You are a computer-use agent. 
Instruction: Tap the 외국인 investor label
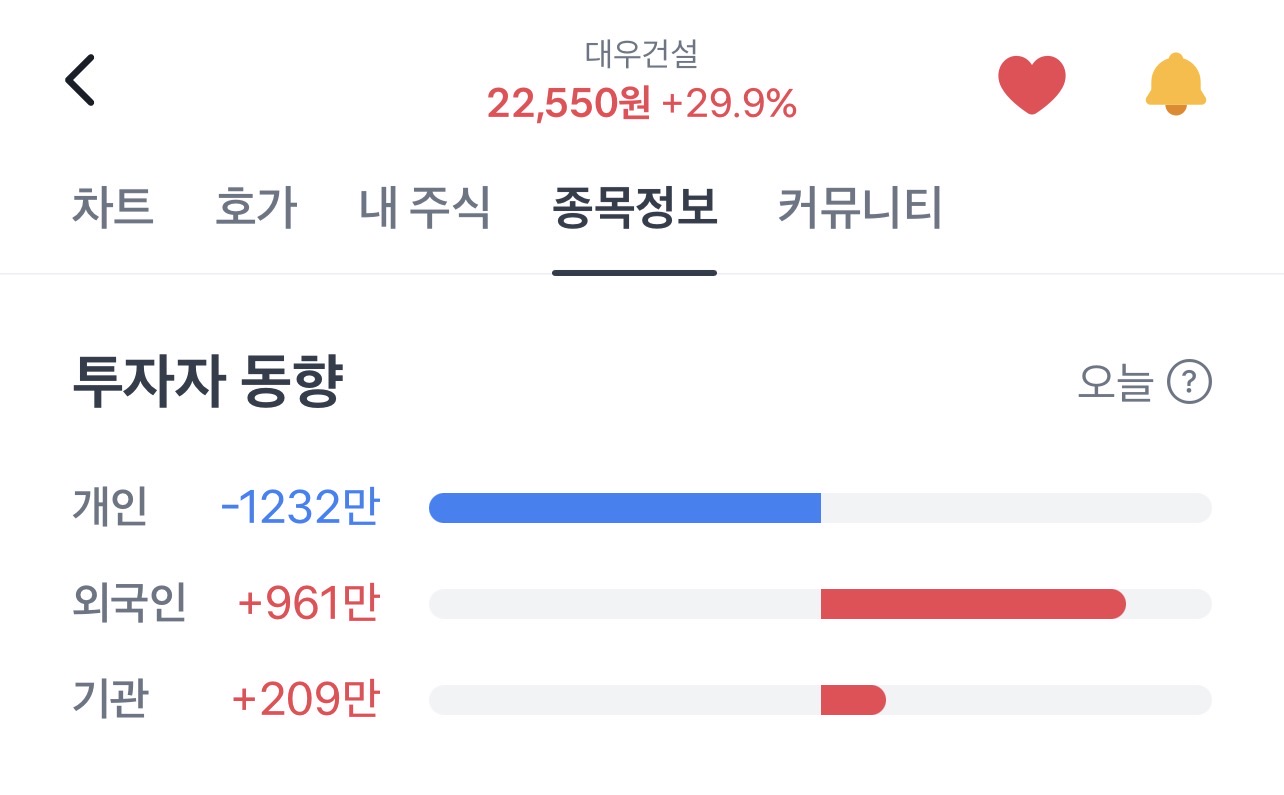pos(130,603)
